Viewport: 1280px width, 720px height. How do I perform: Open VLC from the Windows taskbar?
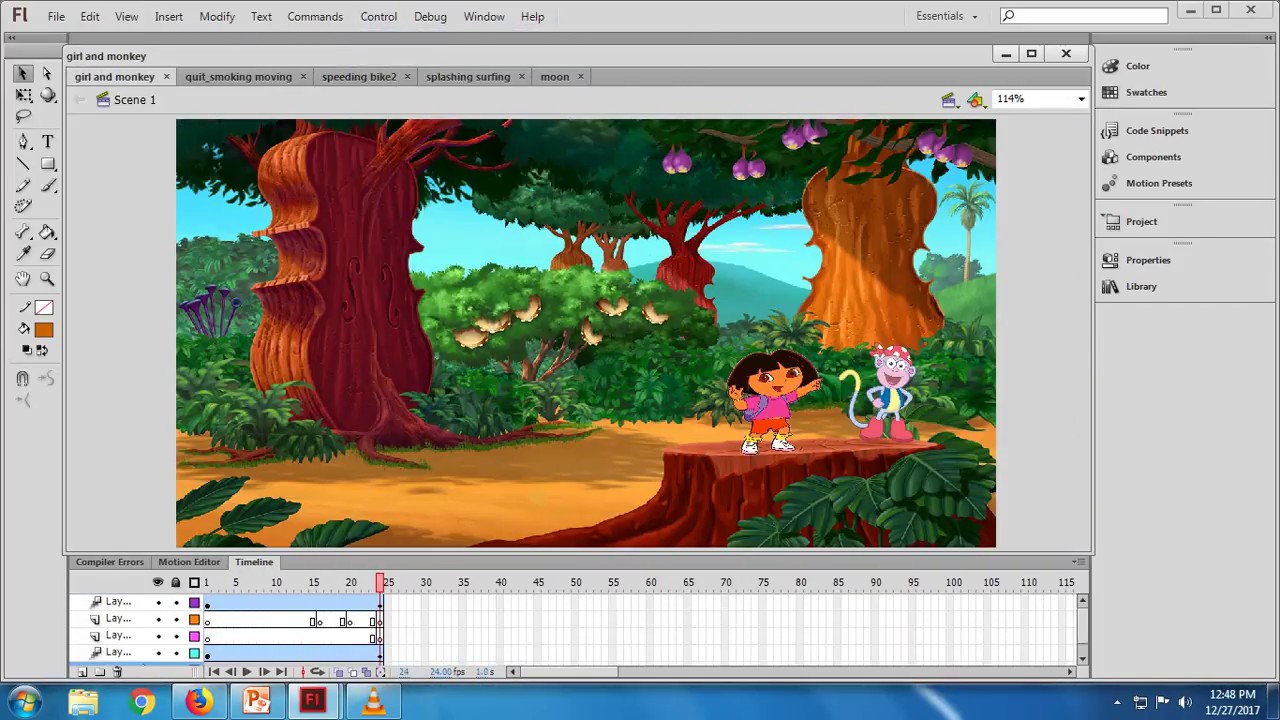tap(373, 701)
